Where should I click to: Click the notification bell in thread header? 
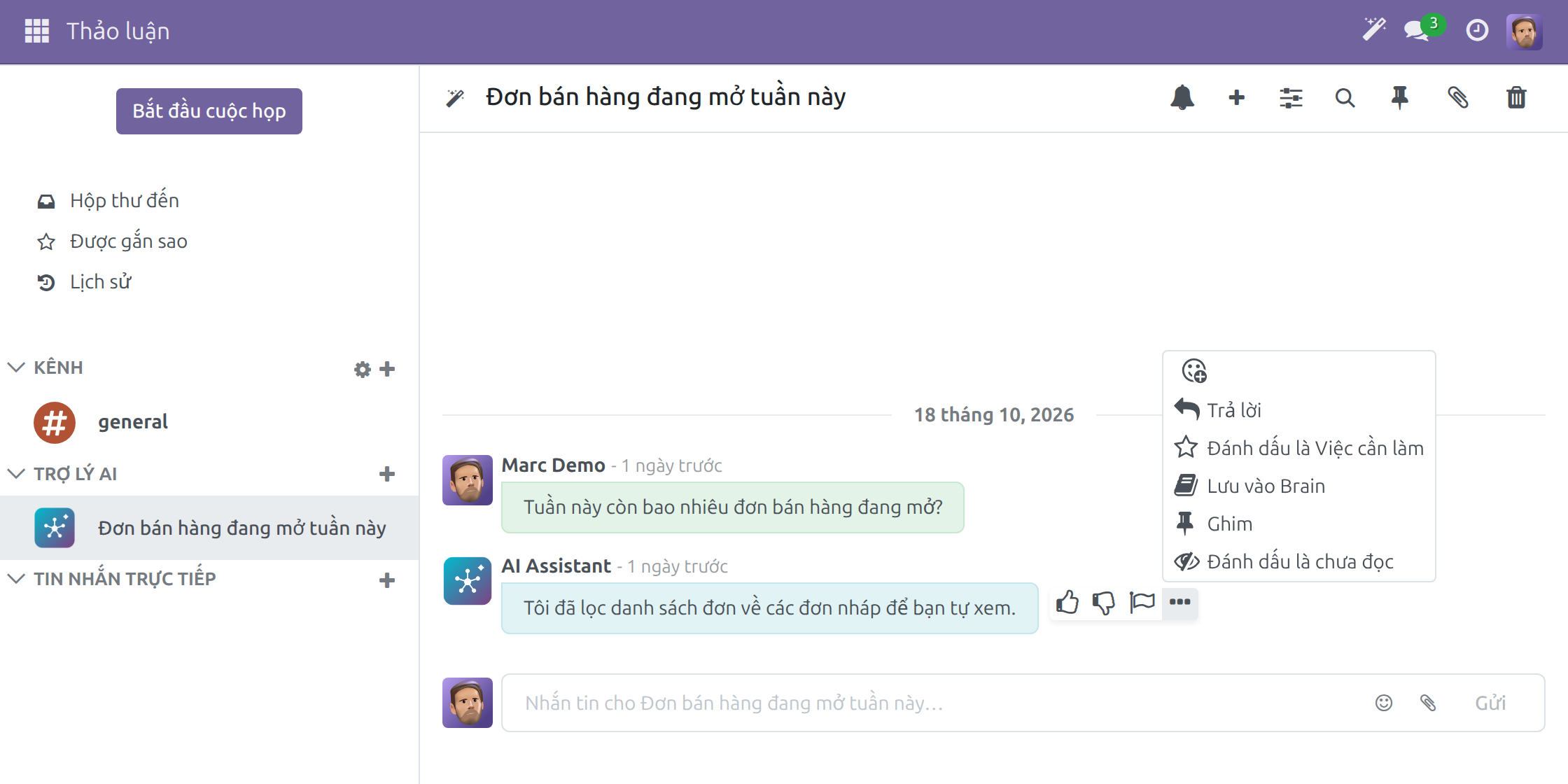pos(1182,97)
